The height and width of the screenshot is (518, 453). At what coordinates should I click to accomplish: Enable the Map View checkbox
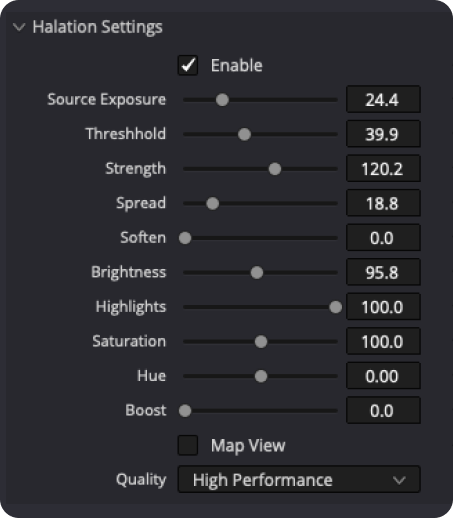click(188, 445)
